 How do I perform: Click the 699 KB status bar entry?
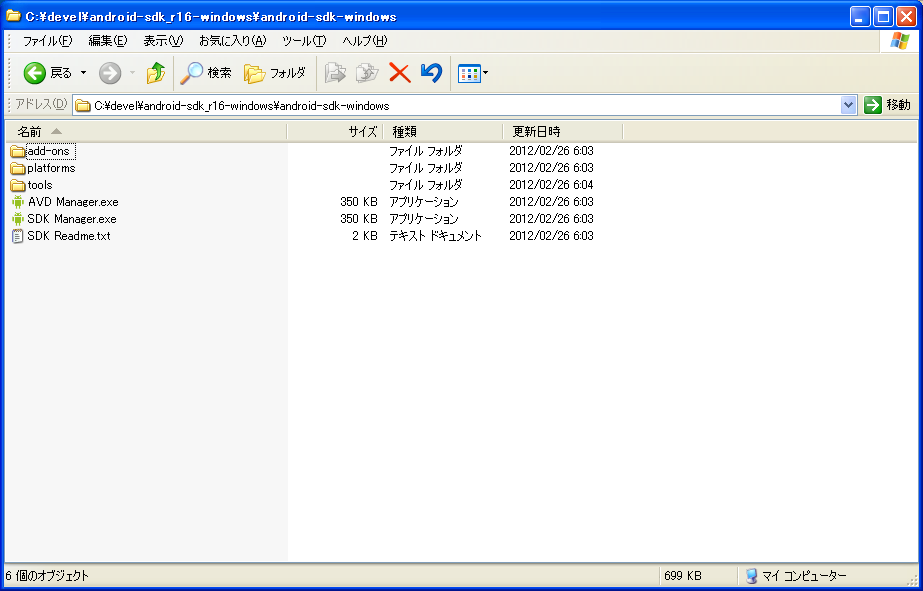point(682,576)
